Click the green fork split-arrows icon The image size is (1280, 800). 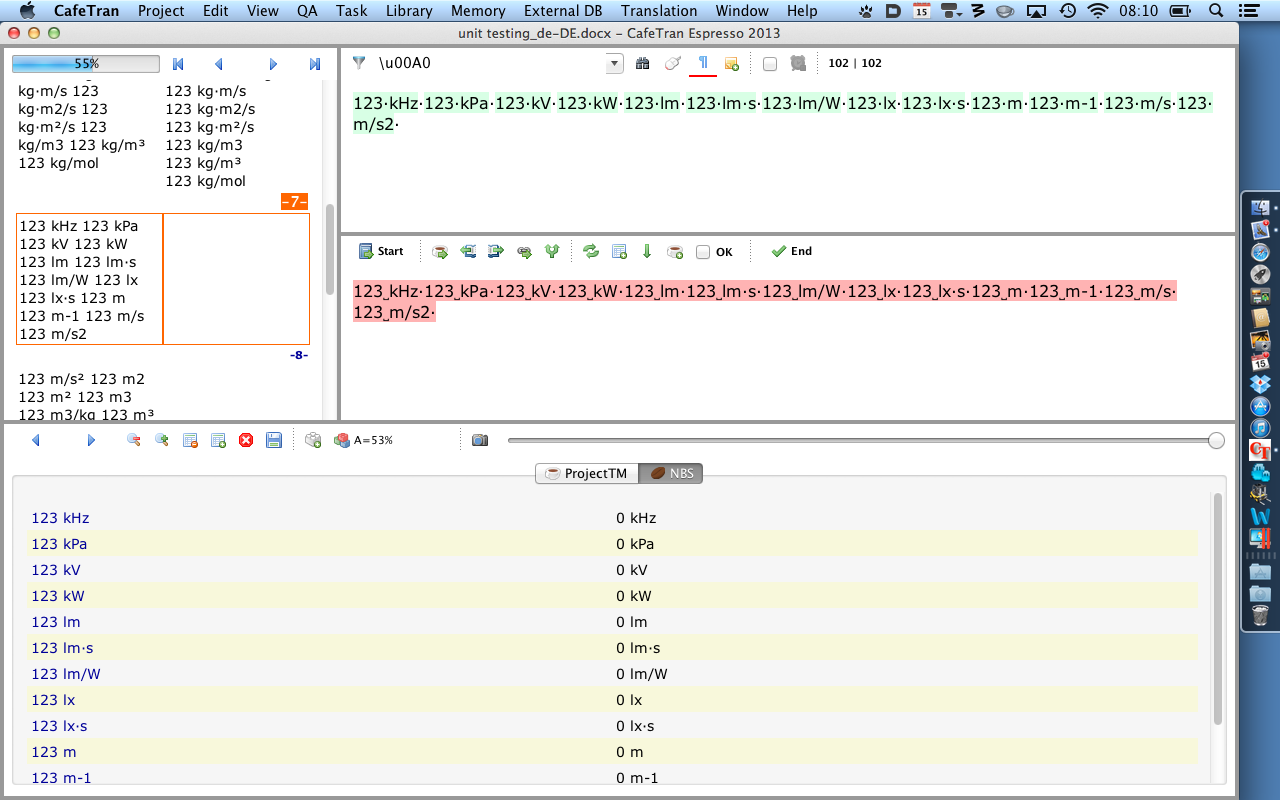[551, 252]
